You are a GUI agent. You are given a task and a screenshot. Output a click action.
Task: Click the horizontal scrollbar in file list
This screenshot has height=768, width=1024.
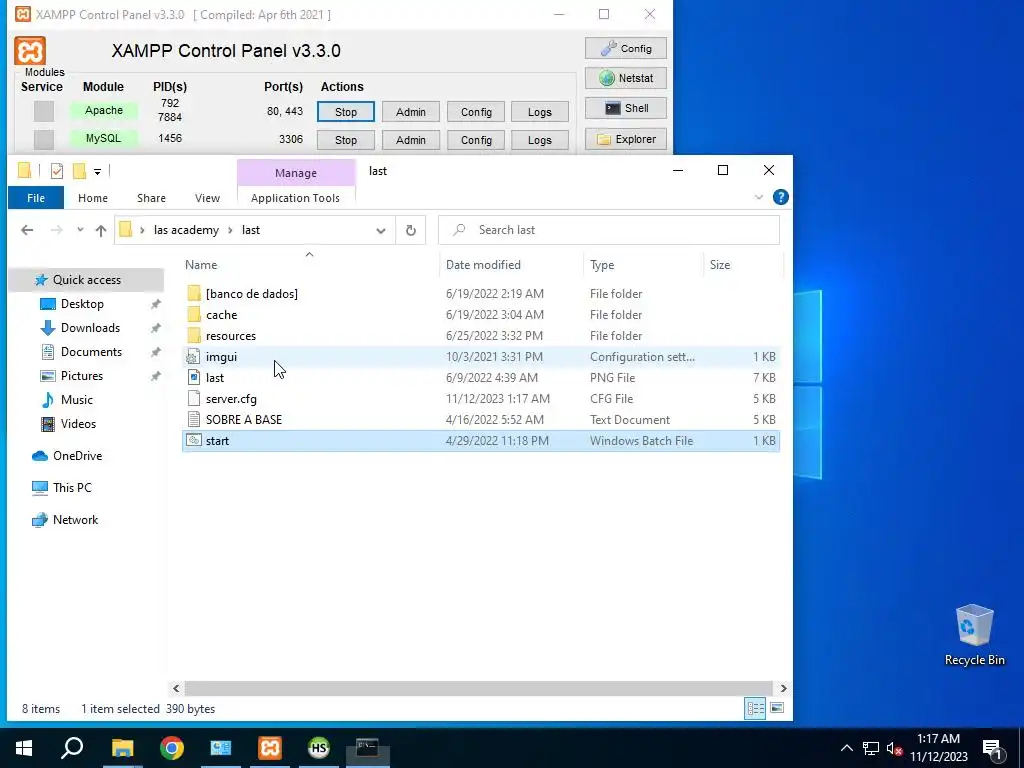(x=479, y=688)
